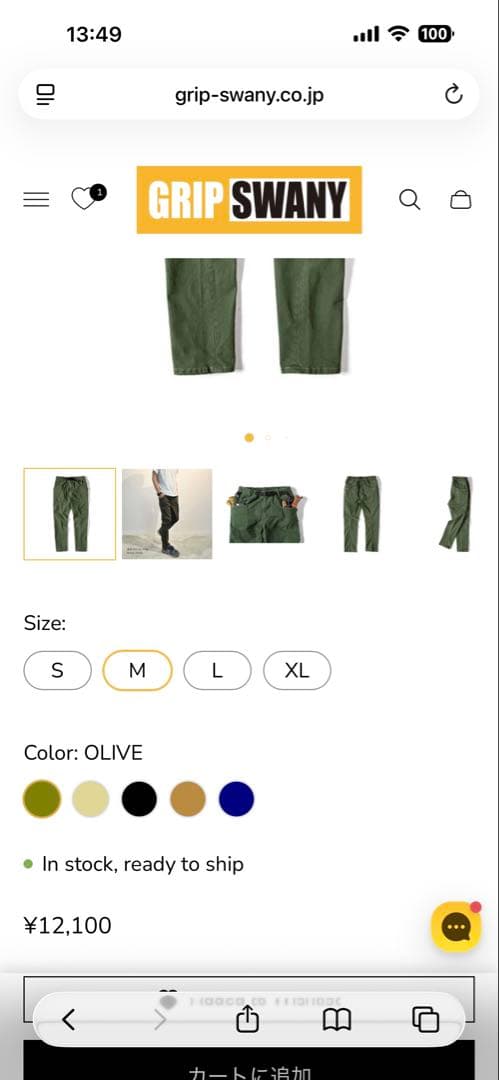Screen dimensions: 499x1080
Task: Tap the search magnifier icon
Action: [x=410, y=200]
